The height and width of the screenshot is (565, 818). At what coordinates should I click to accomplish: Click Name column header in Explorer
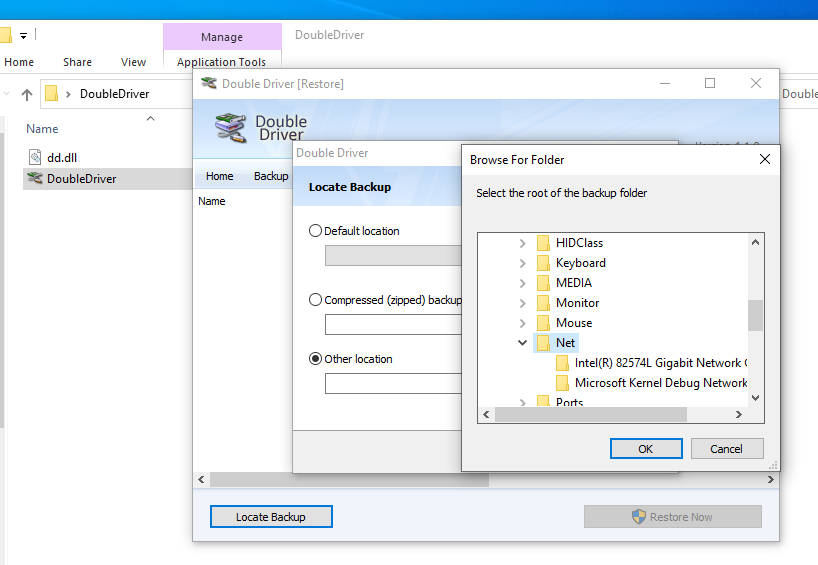(42, 129)
